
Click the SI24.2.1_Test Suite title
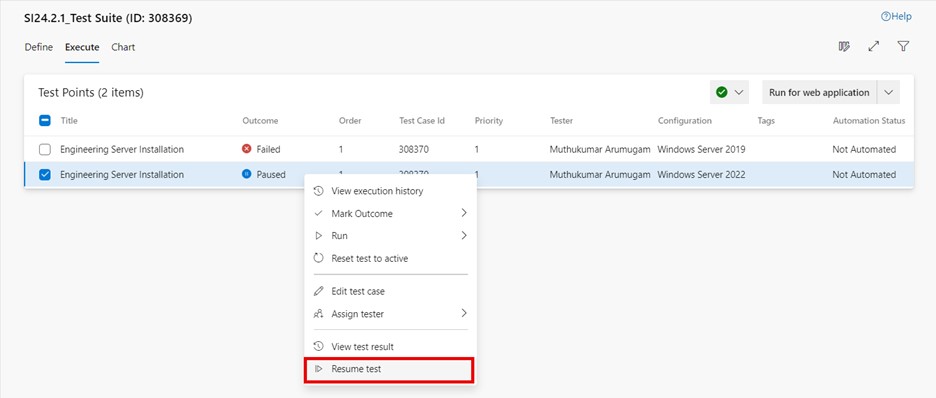pos(108,18)
